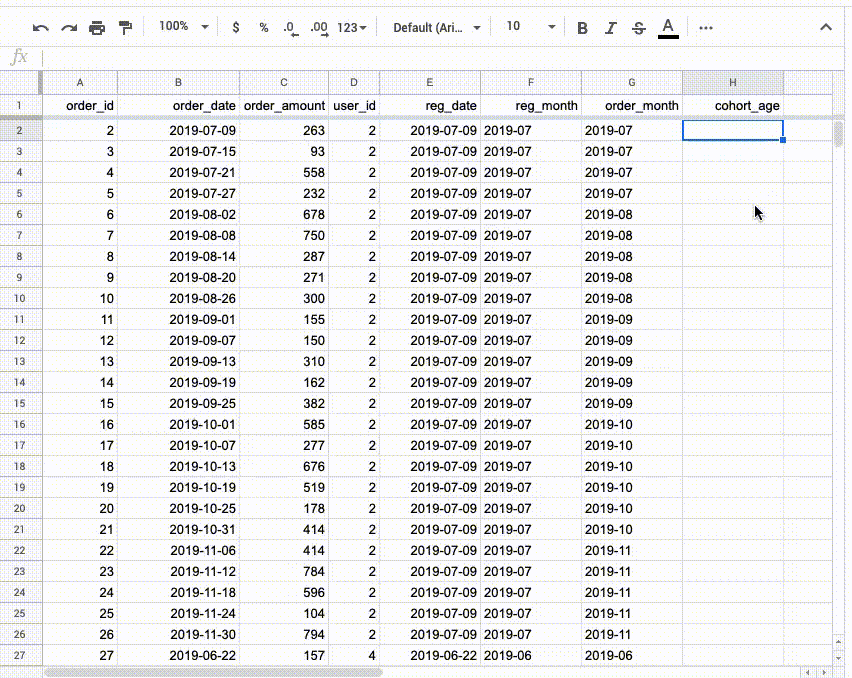Select the Paint format tool

[x=126, y=28]
